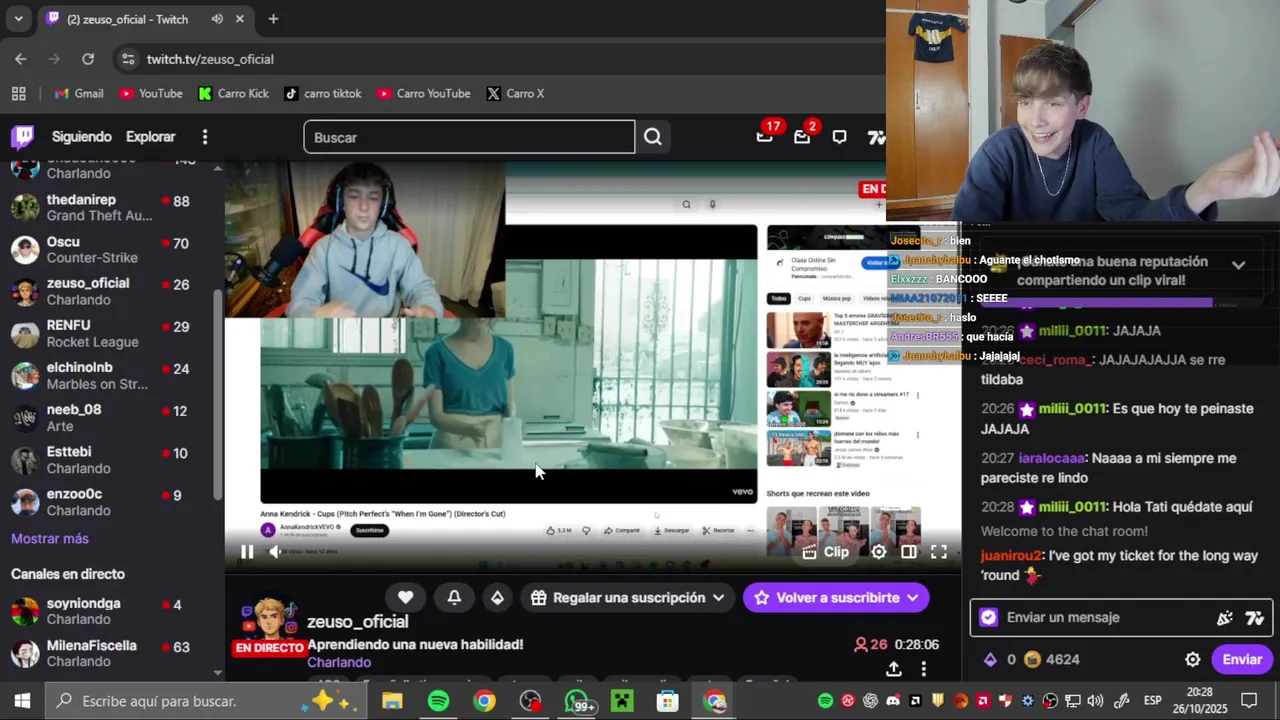Screen dimensions: 1280x720
Task: View site information icon in address bar
Action: pos(127,59)
